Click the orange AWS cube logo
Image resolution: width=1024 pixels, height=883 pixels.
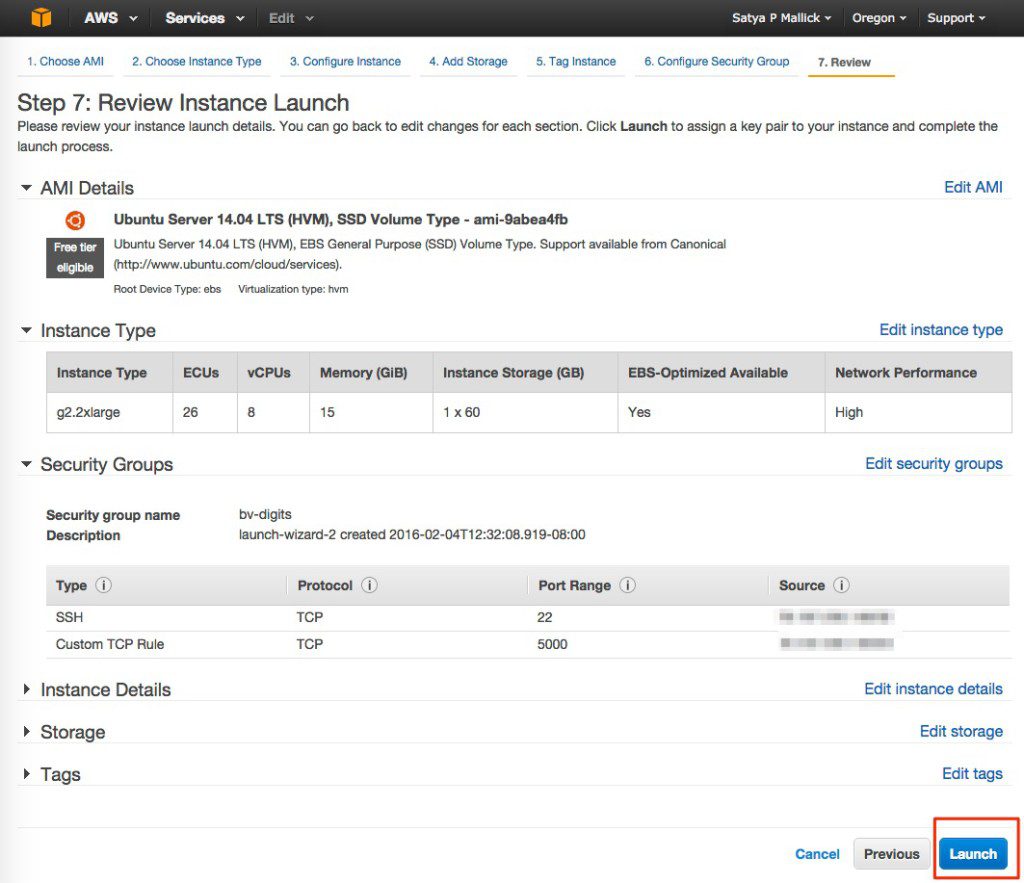[40, 17]
